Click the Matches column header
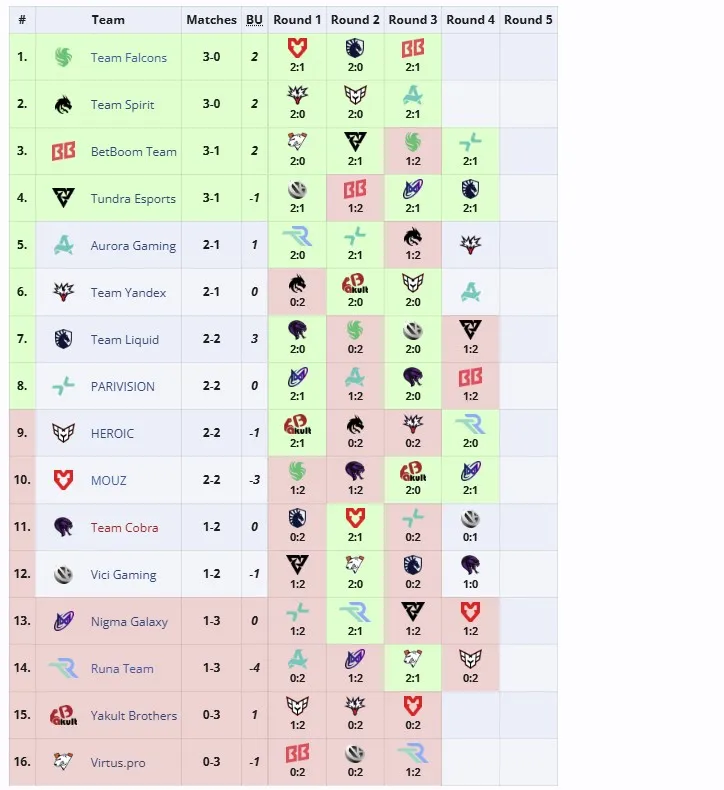 [x=212, y=20]
